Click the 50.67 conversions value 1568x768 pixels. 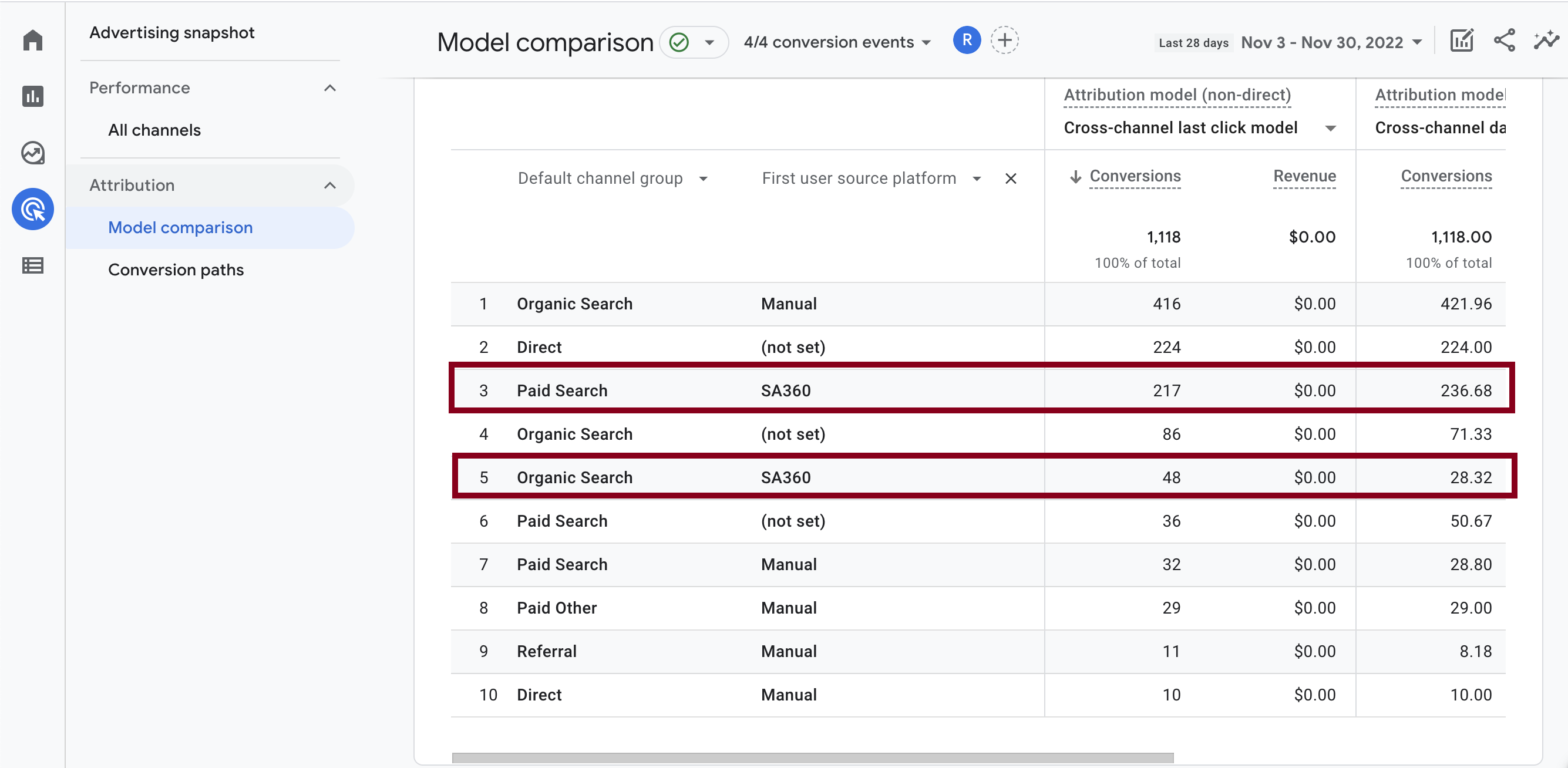click(1471, 521)
